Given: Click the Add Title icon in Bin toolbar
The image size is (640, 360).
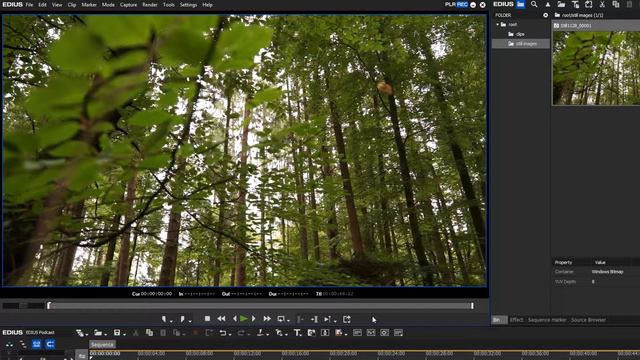Looking at the screenshot, I should tap(575, 4).
